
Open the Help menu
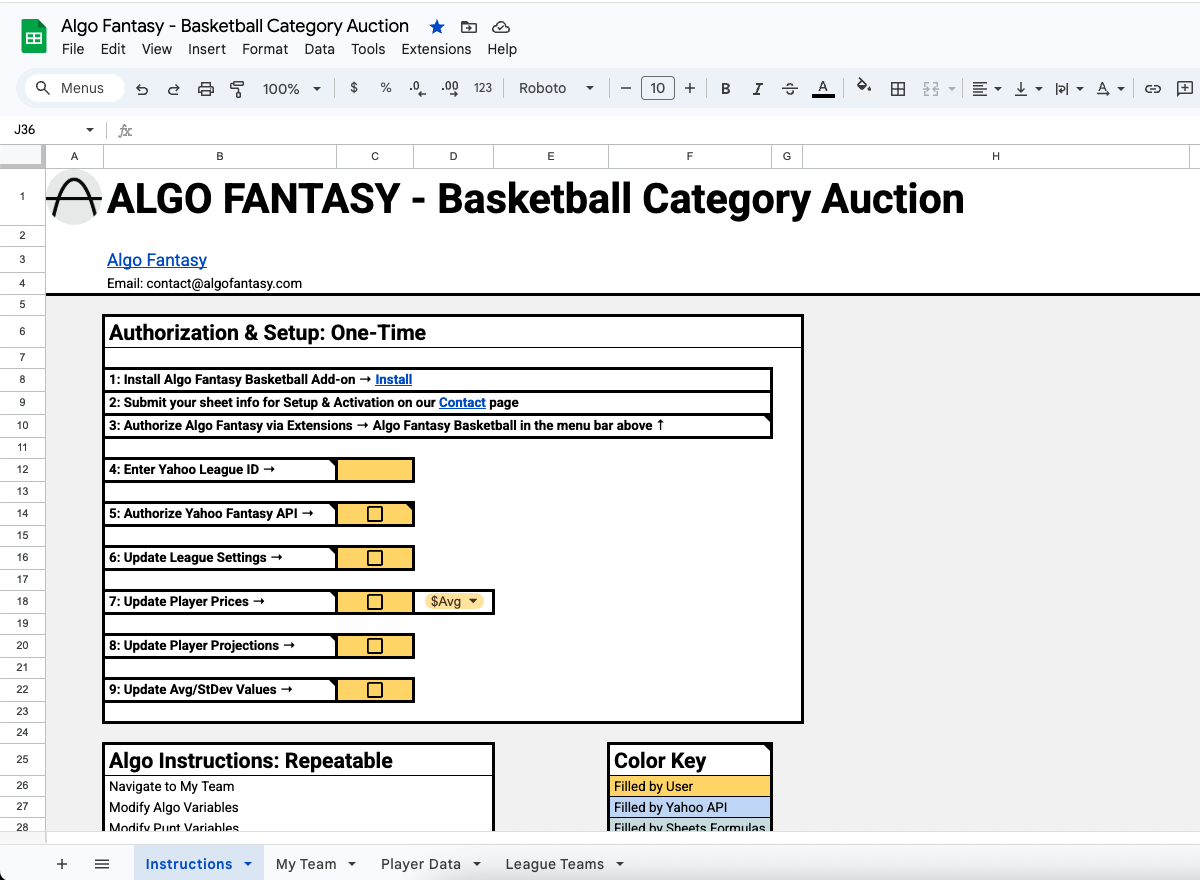502,49
